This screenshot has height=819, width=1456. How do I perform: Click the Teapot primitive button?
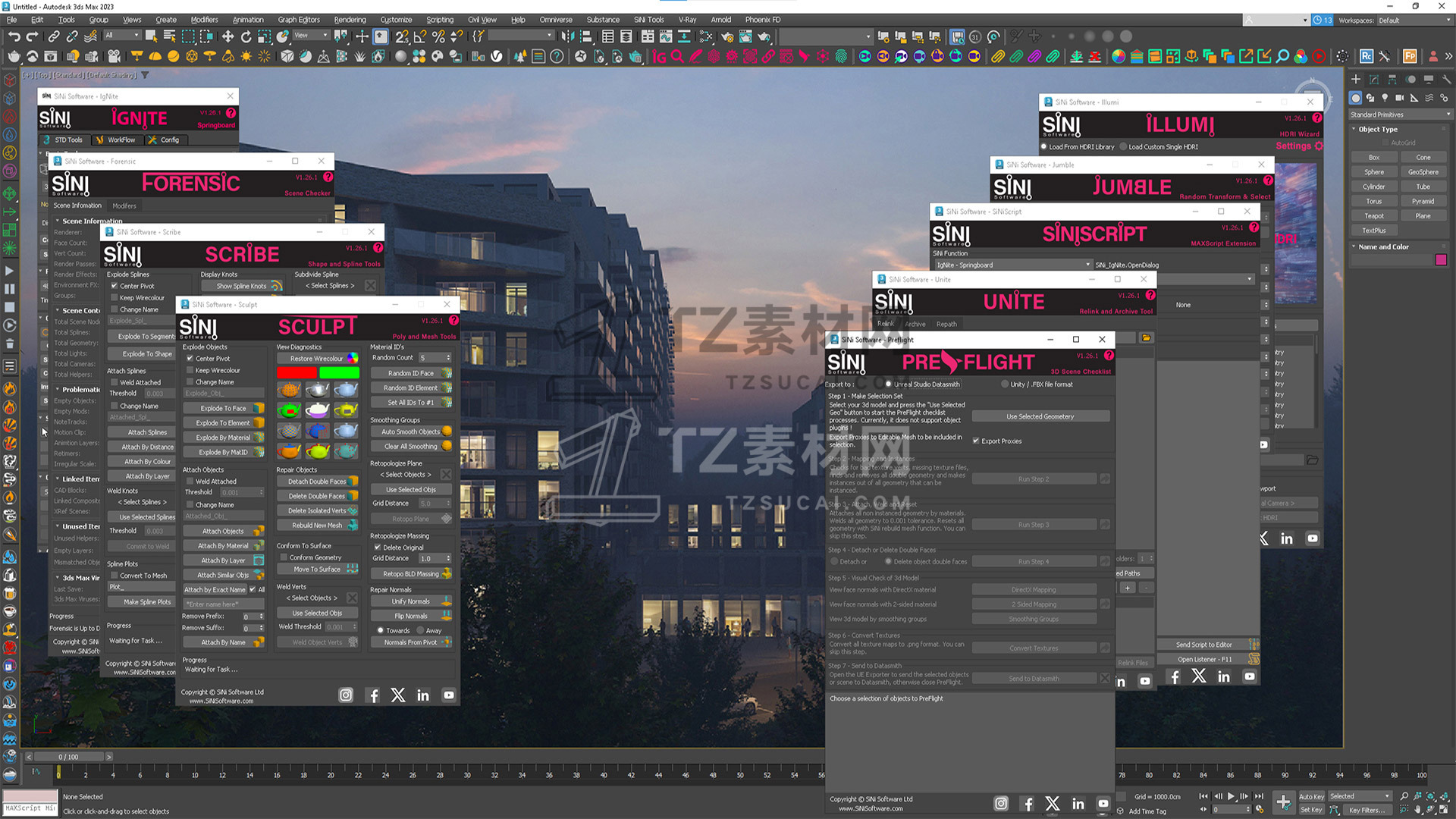1373,216
